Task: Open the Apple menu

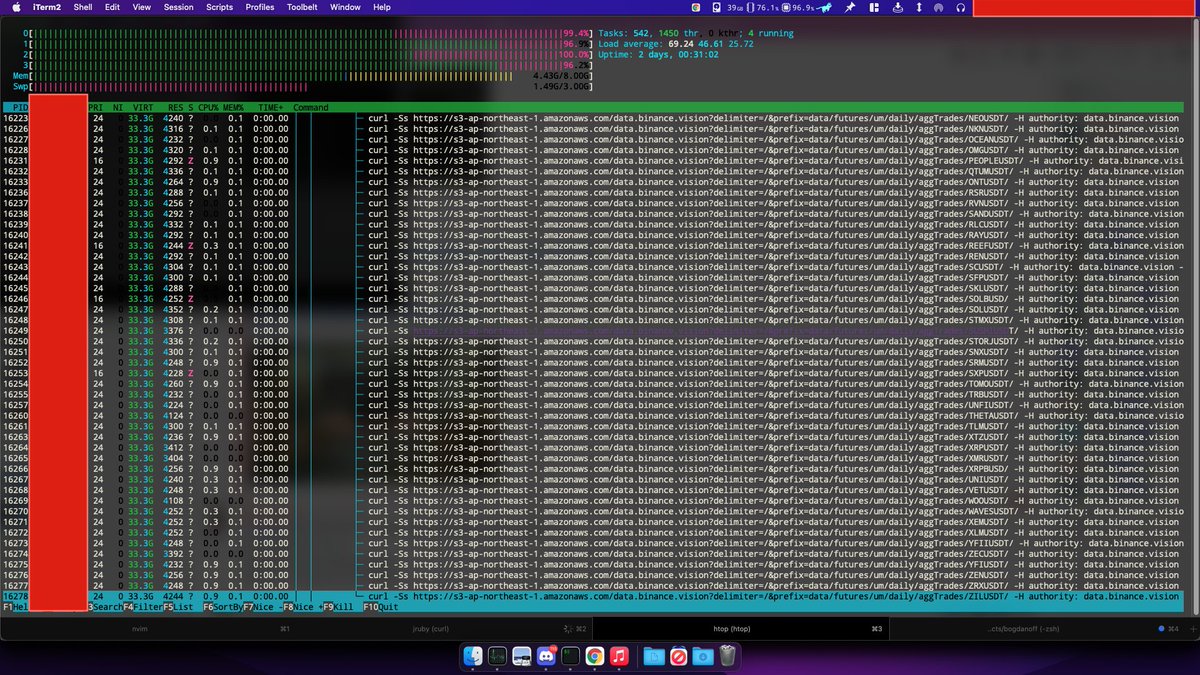Action: click(x=17, y=7)
